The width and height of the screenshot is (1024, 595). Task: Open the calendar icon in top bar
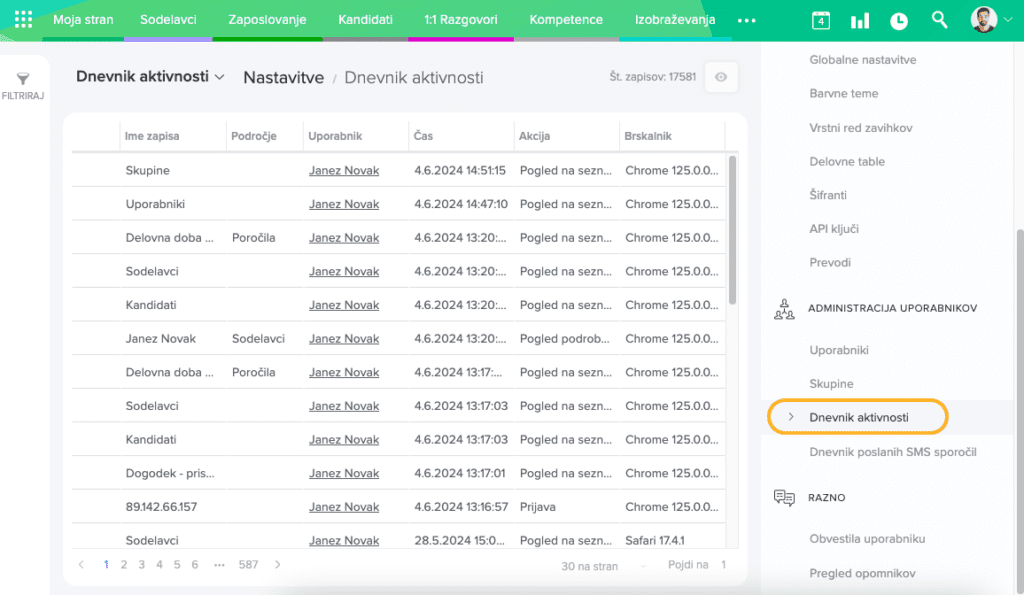point(820,20)
